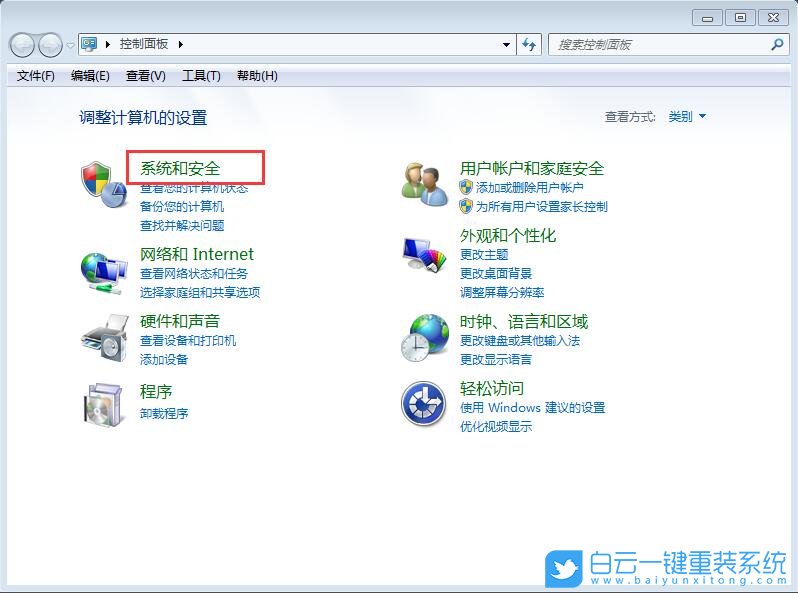Click the 添加或删除用户帐户 link
Viewport: 798px width, 593px height.
(x=530, y=187)
